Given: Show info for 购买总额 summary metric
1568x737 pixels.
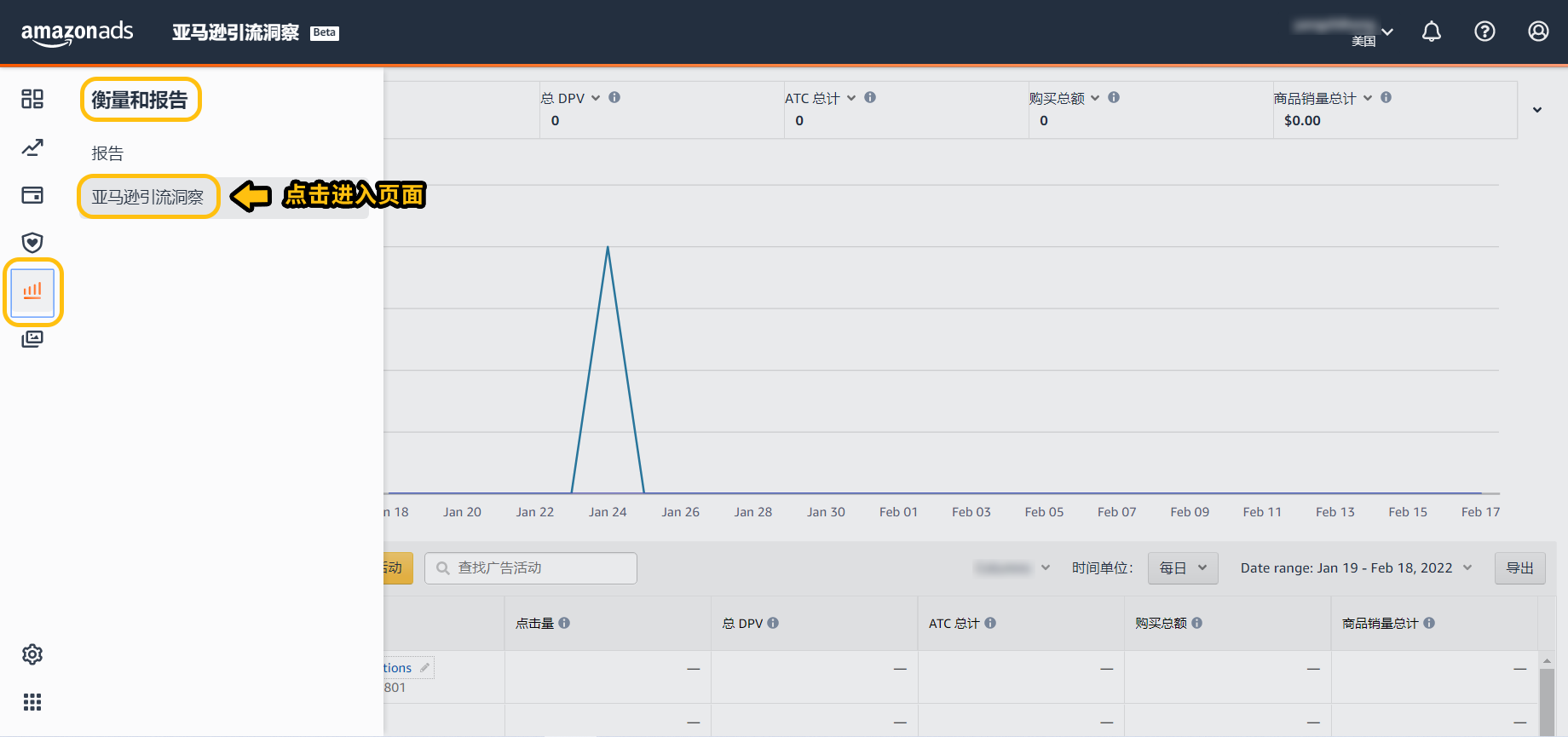Looking at the screenshot, I should [x=1114, y=97].
